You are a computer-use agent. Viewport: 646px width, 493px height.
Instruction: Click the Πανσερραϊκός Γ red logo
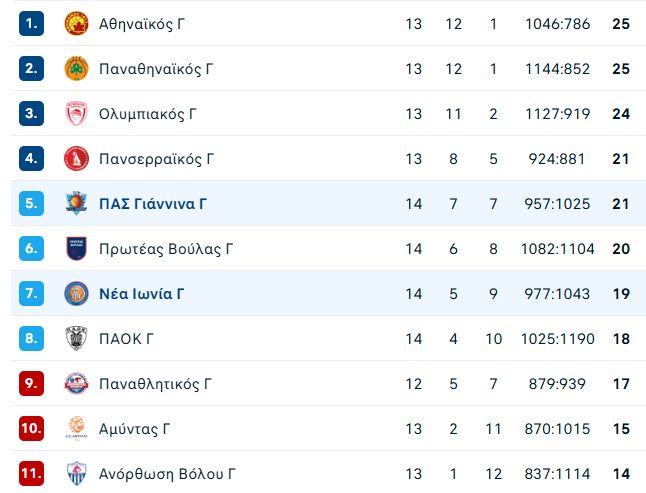click(76, 159)
